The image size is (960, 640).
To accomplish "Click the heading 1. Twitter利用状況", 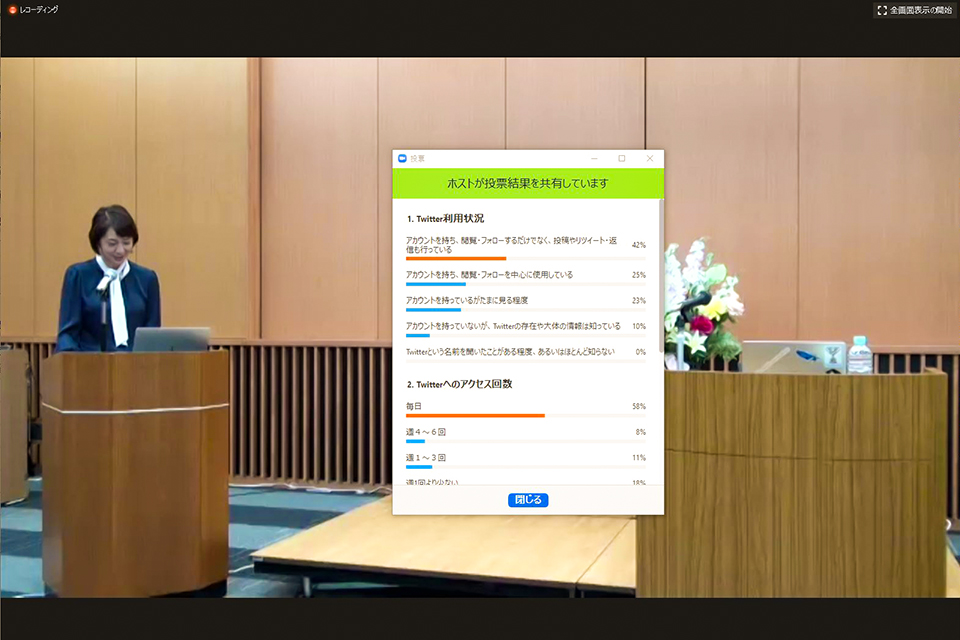I will (x=445, y=219).
